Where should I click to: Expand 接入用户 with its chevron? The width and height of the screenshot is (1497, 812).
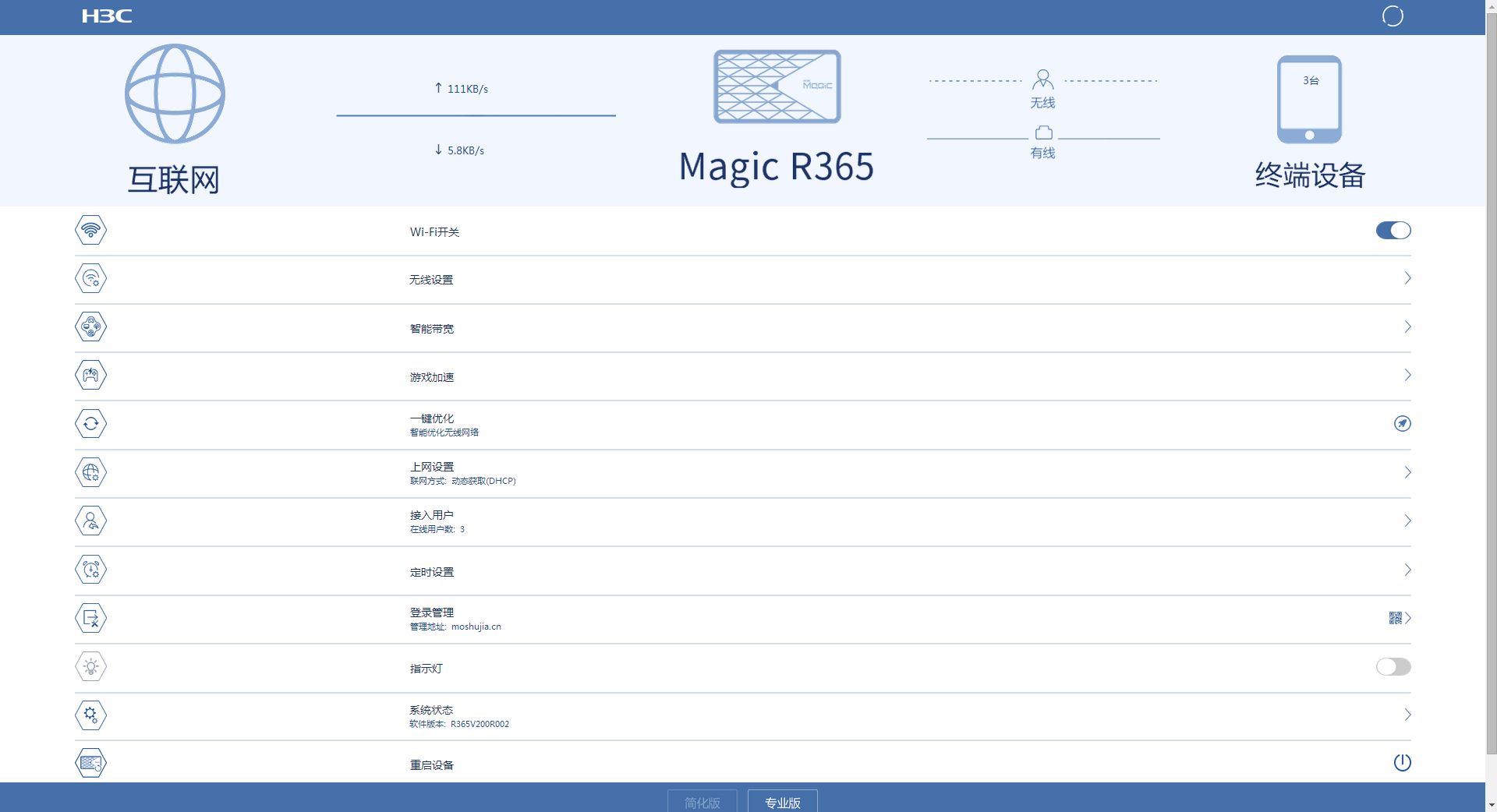click(x=1407, y=521)
